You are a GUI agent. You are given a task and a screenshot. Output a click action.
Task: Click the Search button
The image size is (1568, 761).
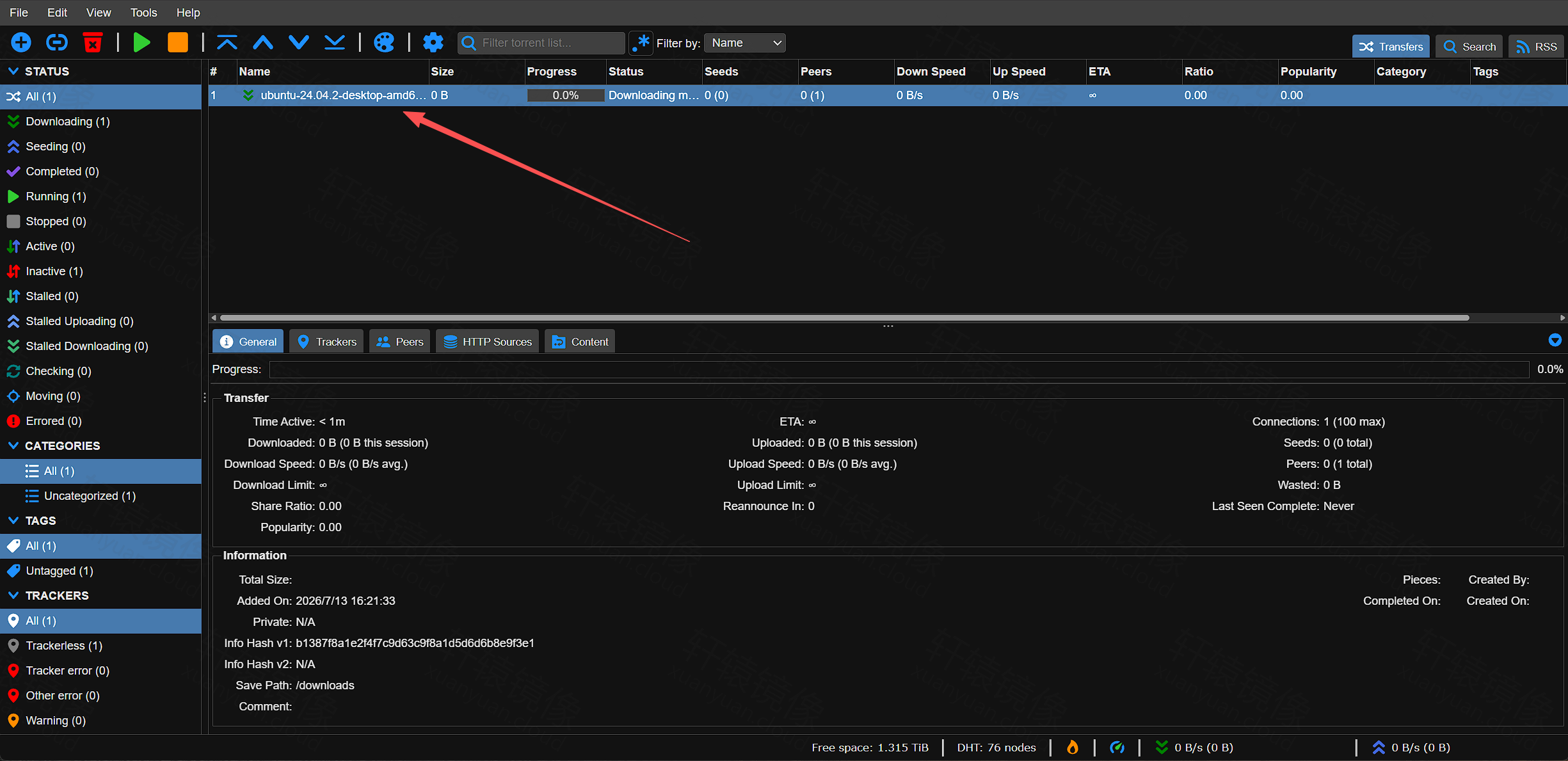1469,47
